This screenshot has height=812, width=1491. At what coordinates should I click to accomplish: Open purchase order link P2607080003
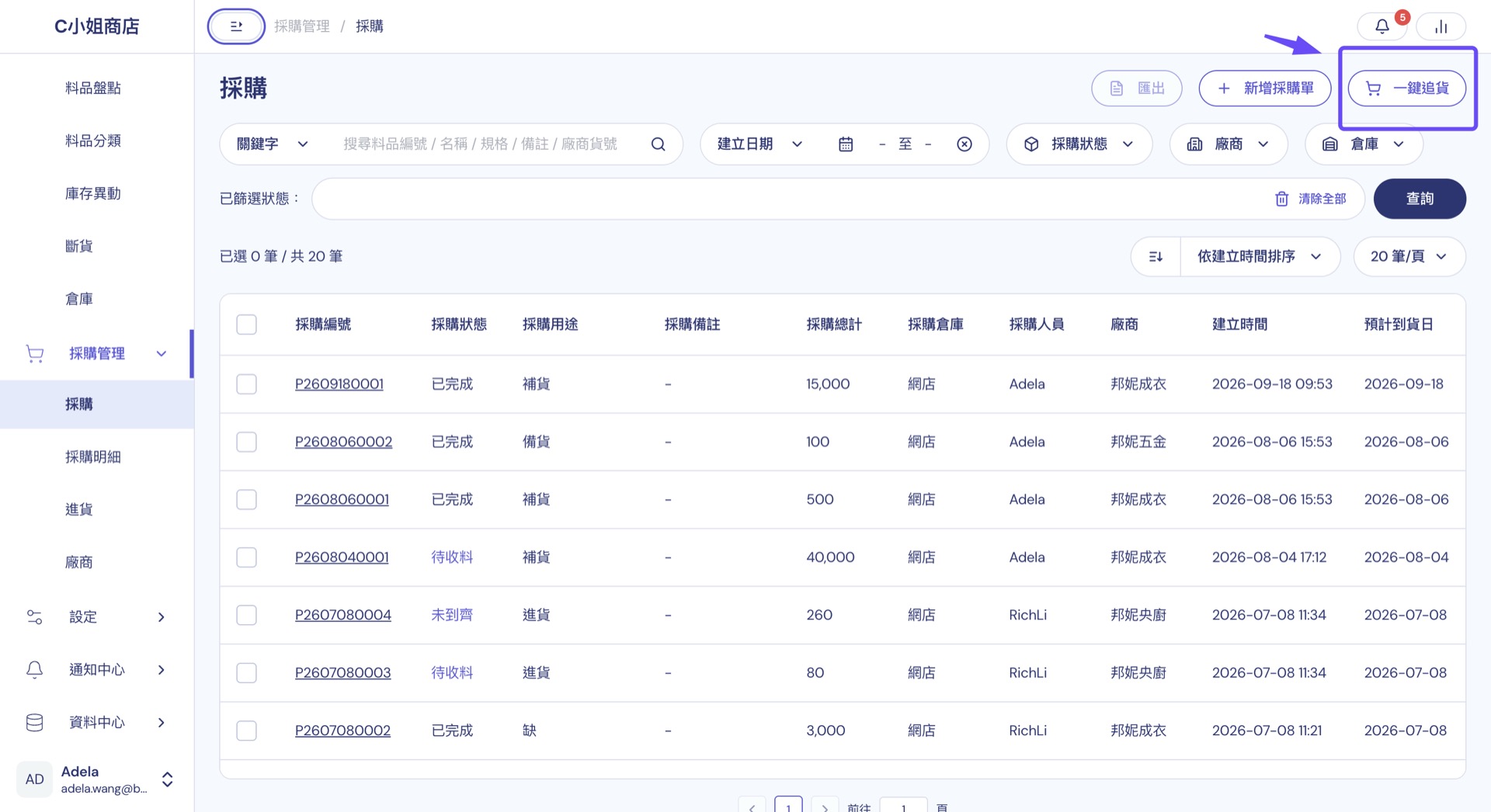point(342,672)
